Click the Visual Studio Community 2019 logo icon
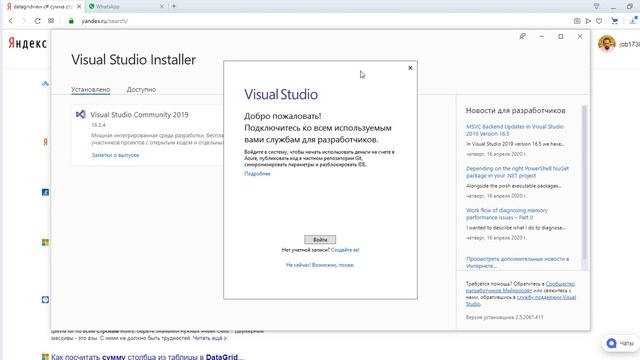Screen dimensions: 640x360 (x=81, y=115)
